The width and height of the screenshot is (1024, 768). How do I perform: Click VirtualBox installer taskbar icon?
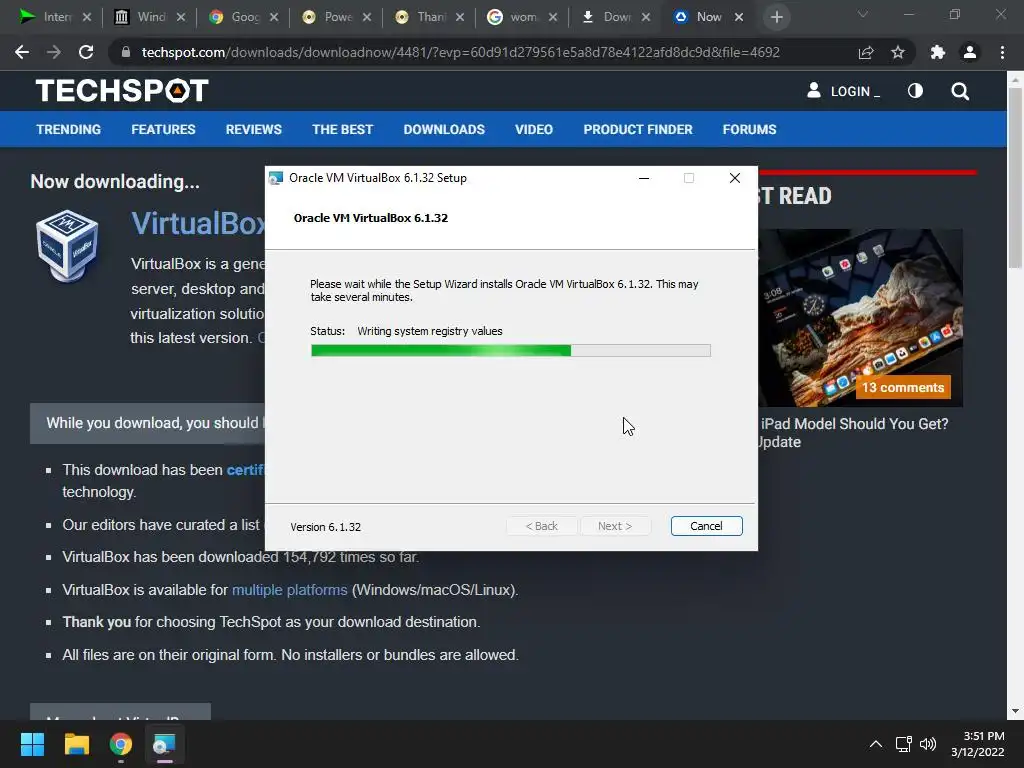pyautogui.click(x=165, y=744)
